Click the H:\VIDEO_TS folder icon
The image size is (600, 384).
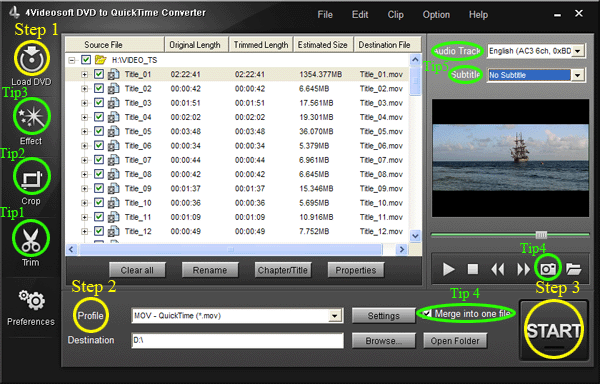click(101, 60)
